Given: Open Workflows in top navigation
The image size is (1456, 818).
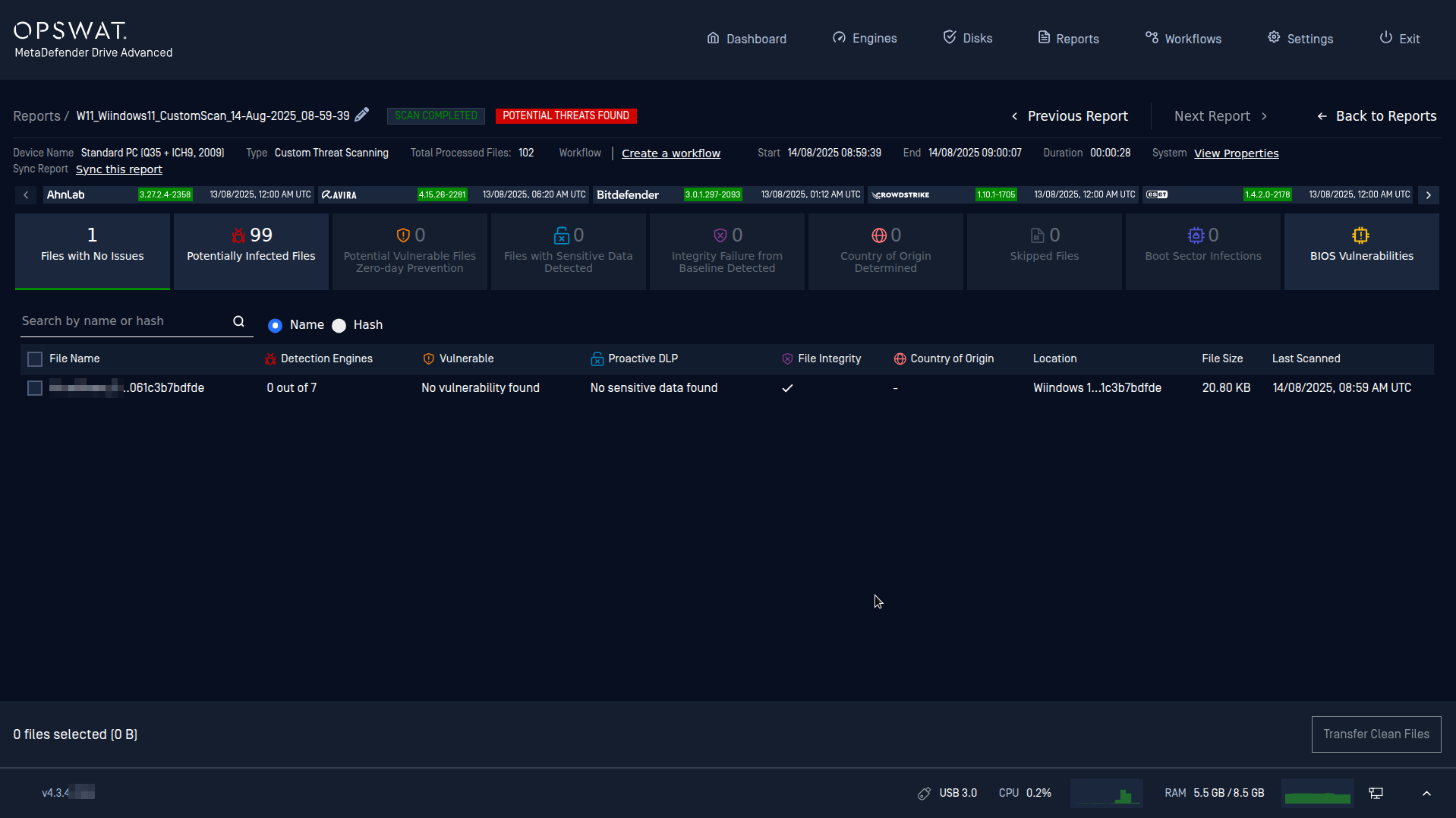Looking at the screenshot, I should click(x=1183, y=39).
